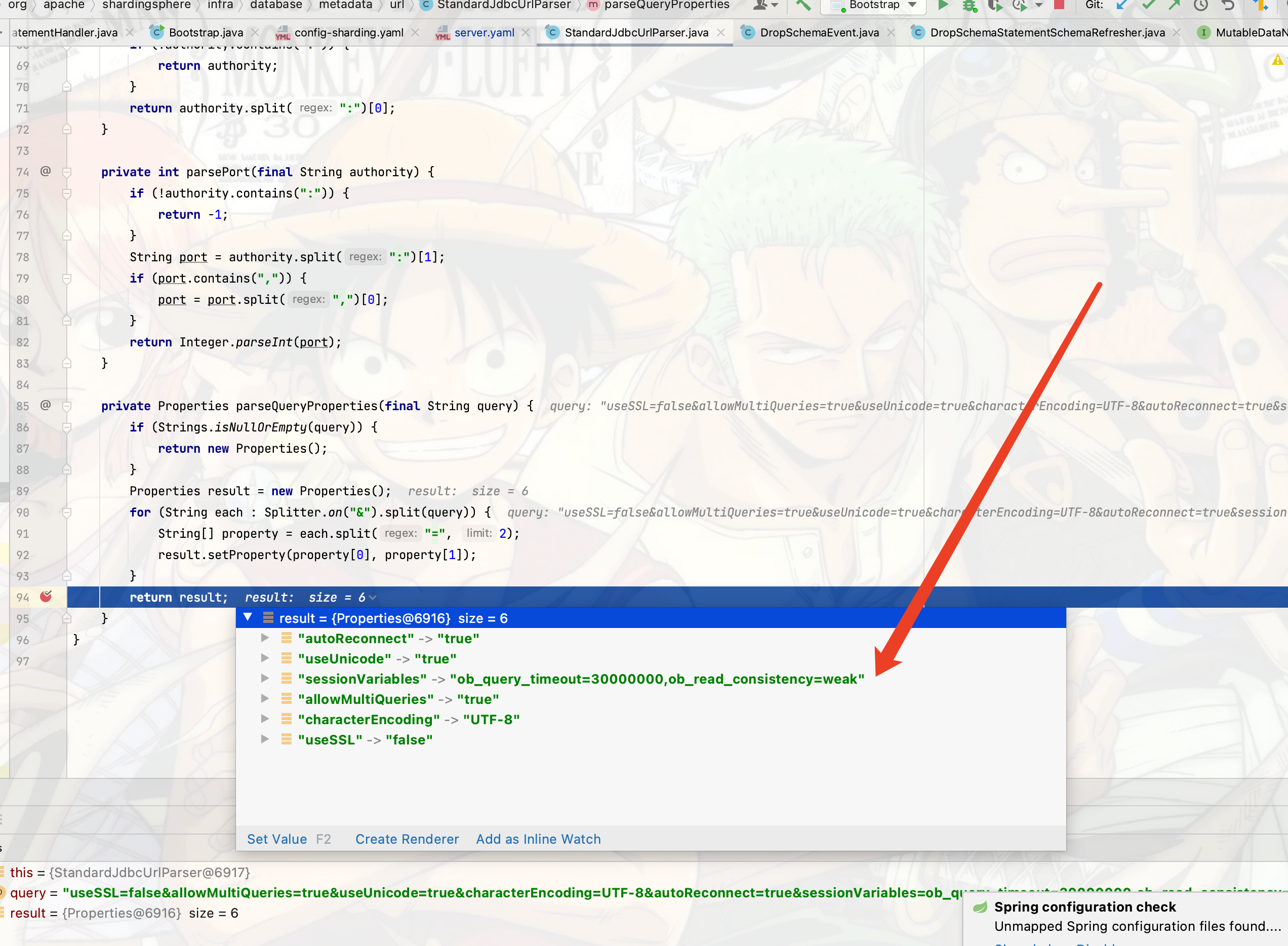Click the Set Value link

pyautogui.click(x=276, y=839)
